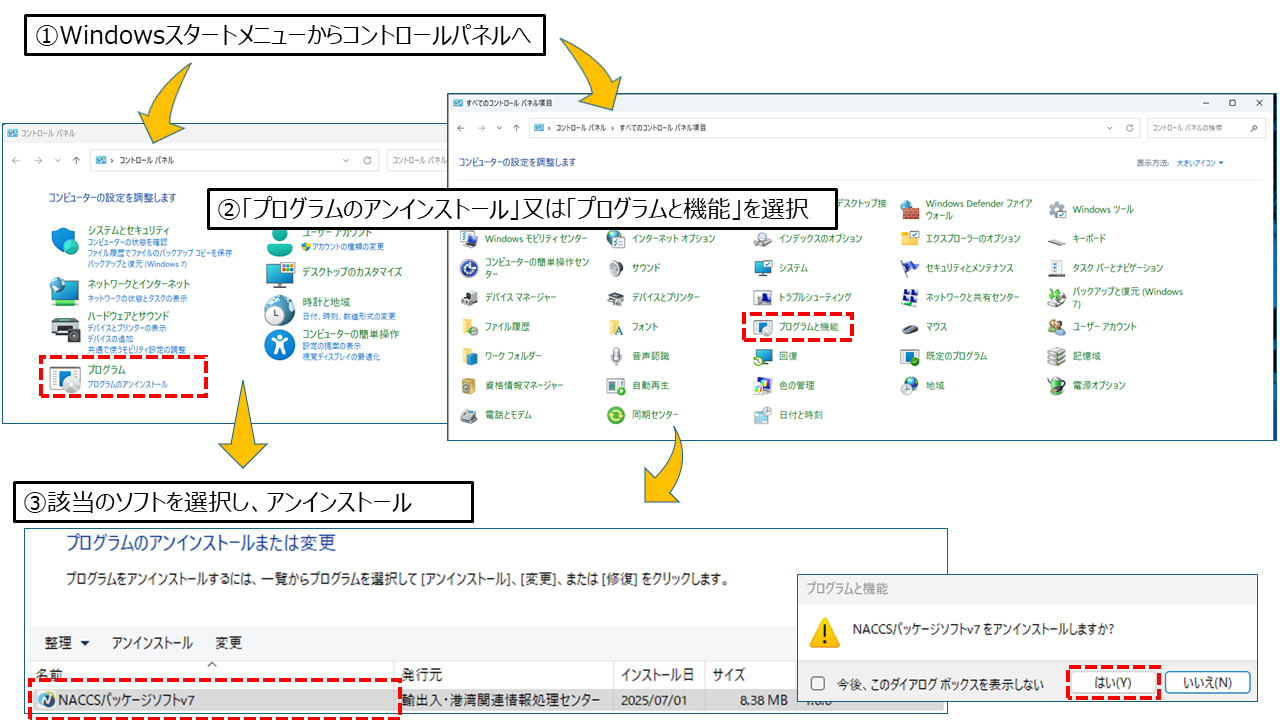Check 今後、このダイアログ ボックスを表示しない checkbox
1280x720 pixels.
pos(818,684)
